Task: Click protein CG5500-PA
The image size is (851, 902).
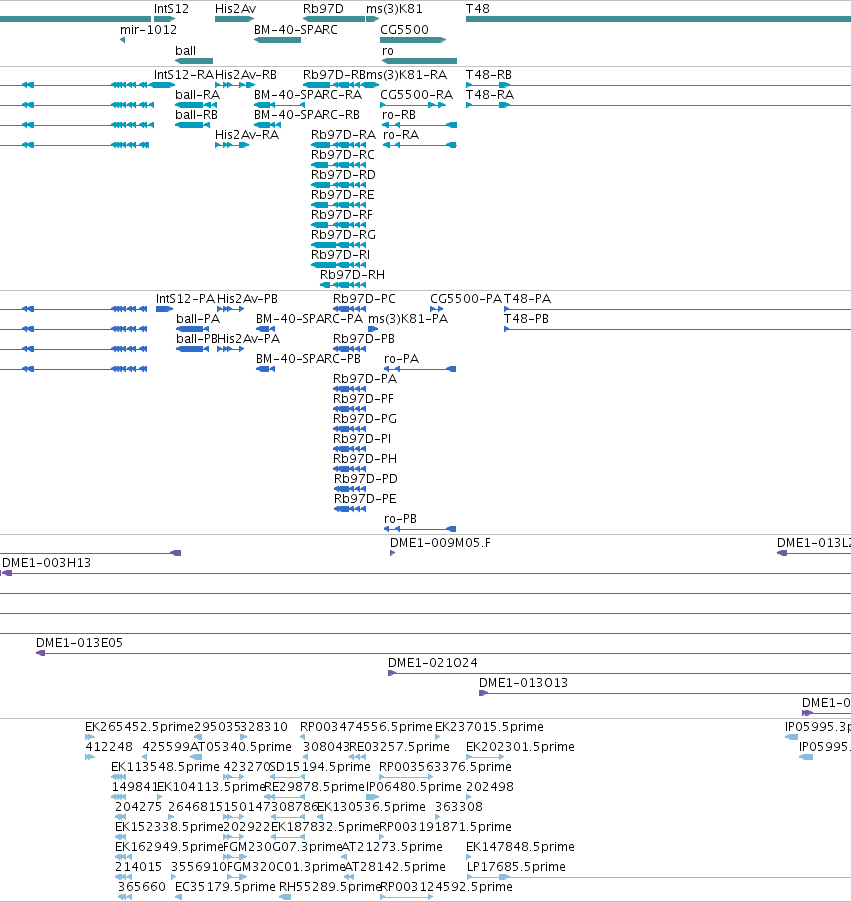Action: click(465, 299)
